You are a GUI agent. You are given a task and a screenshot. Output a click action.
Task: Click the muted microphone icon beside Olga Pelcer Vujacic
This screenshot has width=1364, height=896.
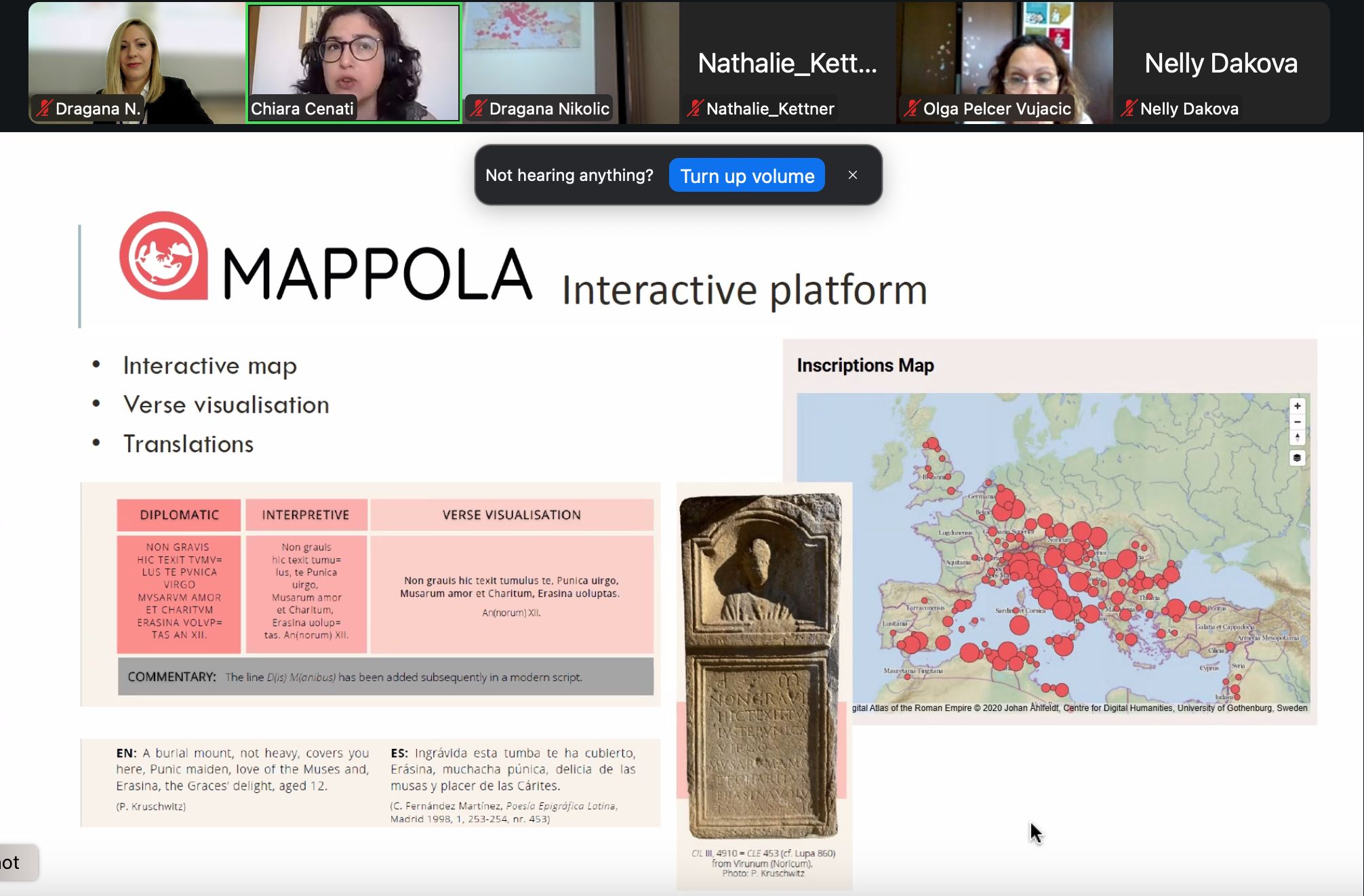click(912, 108)
